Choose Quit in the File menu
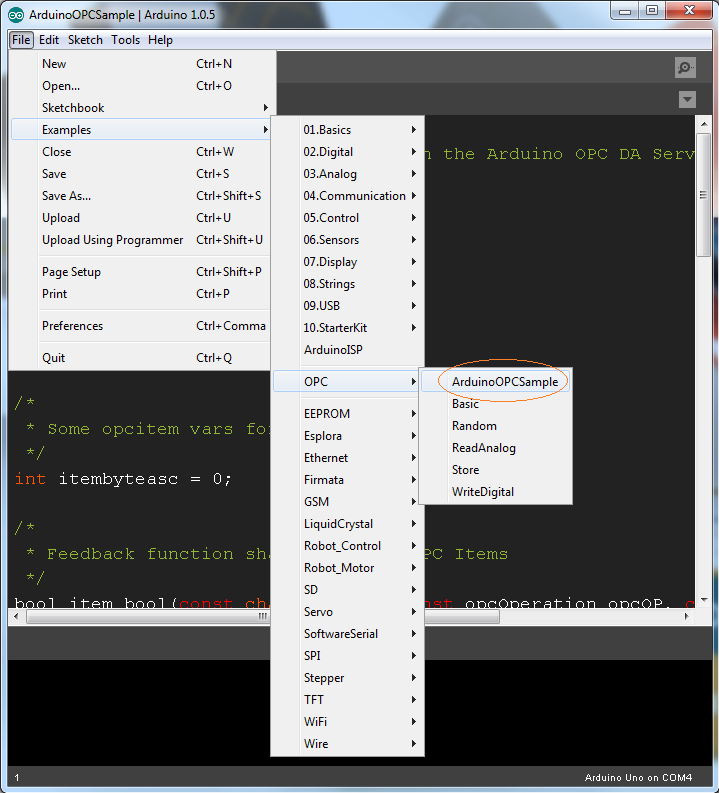719x793 pixels. pyautogui.click(x=141, y=358)
